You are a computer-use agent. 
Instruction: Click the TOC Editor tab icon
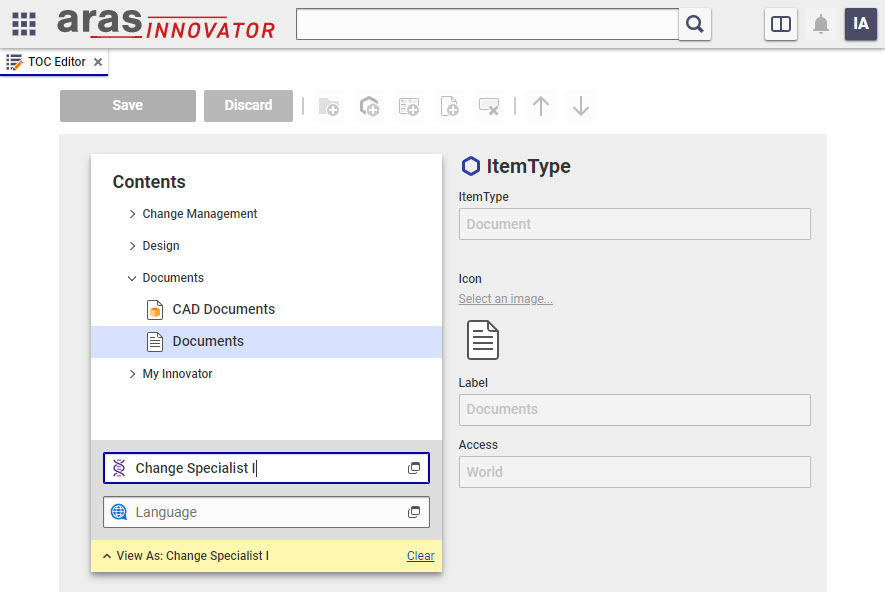click(x=14, y=62)
